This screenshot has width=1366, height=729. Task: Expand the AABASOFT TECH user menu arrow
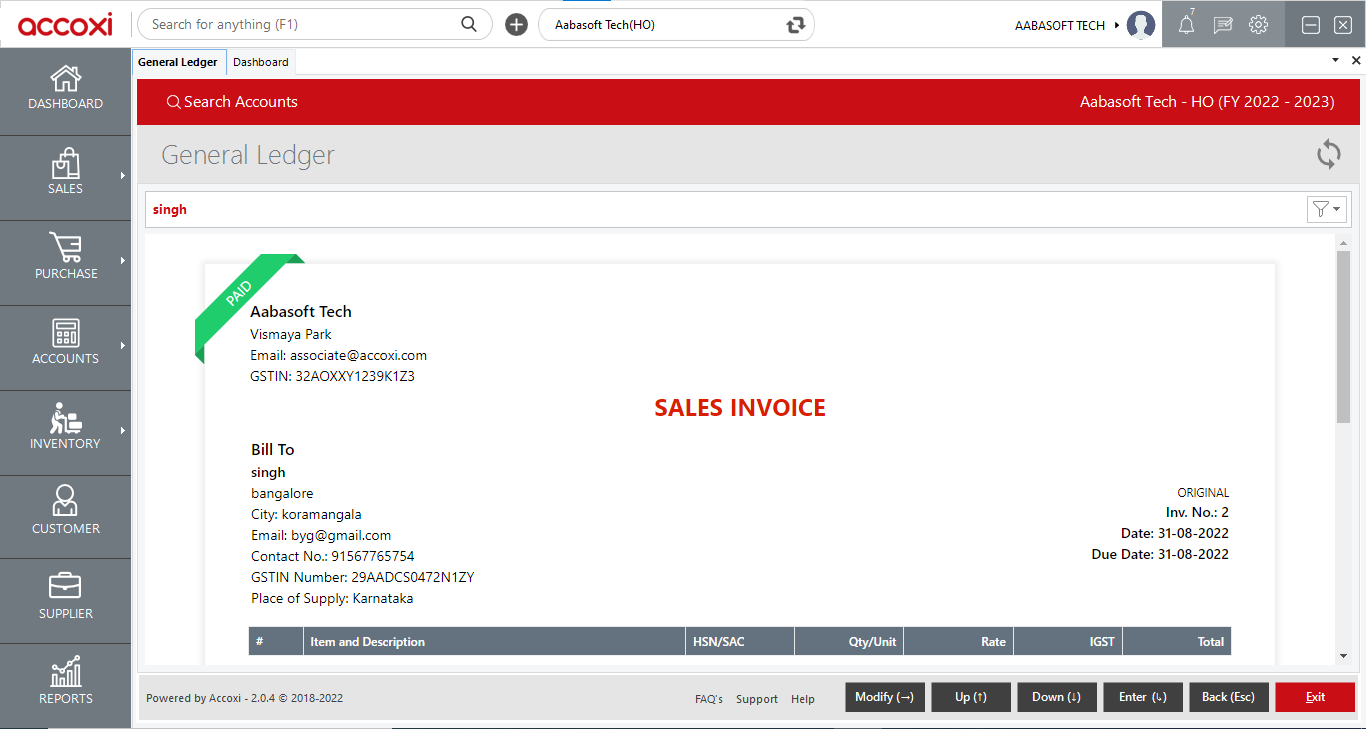1117,25
